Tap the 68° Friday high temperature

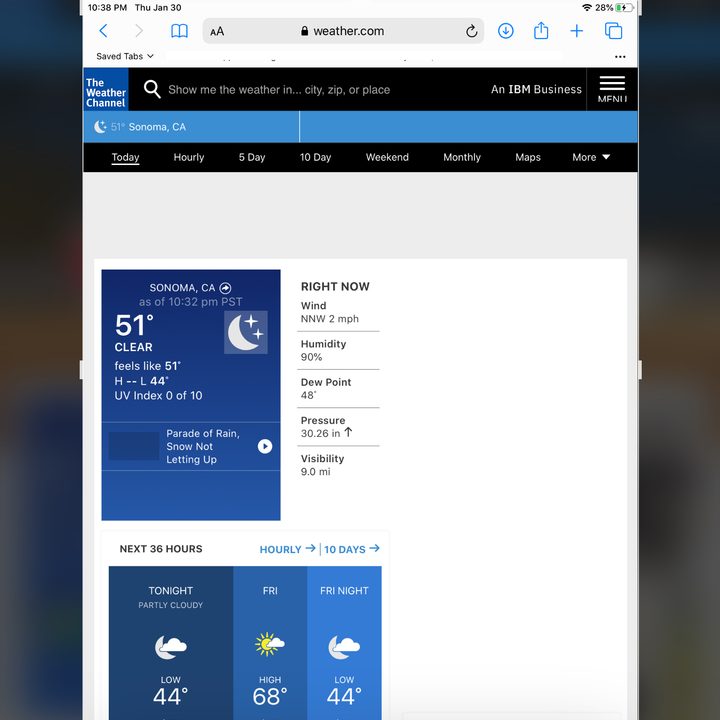coord(270,696)
